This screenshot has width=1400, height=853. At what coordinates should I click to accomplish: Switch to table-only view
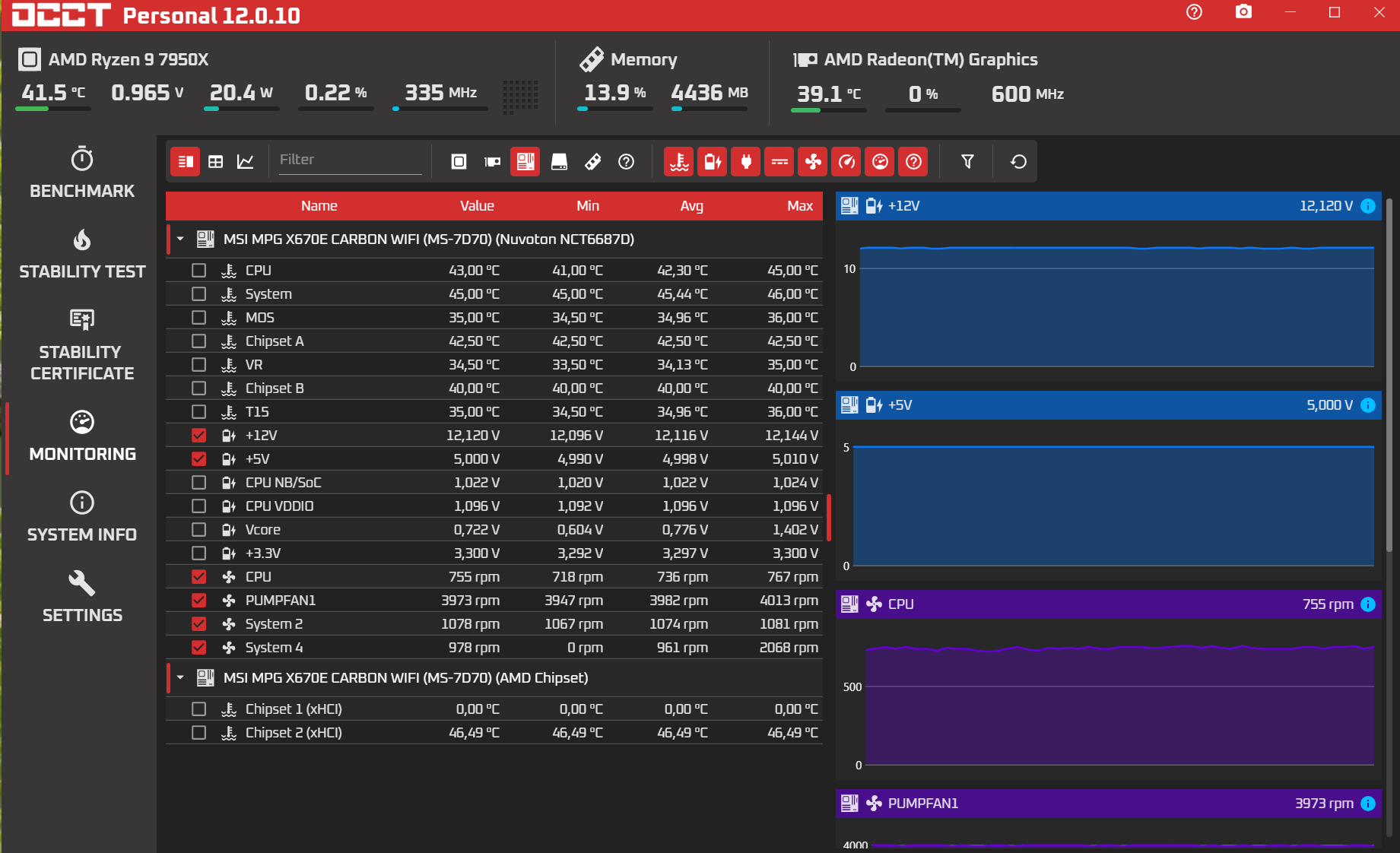click(216, 161)
